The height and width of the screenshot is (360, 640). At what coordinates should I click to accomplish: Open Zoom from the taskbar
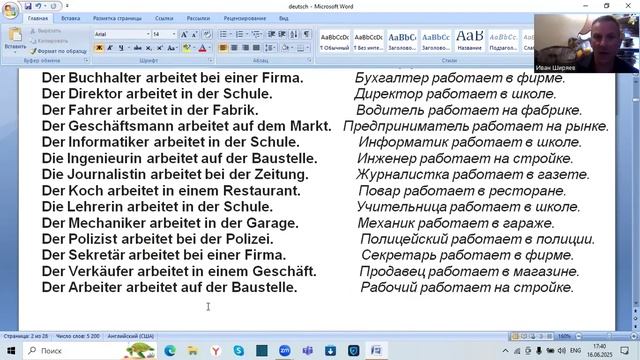[x=284, y=351]
